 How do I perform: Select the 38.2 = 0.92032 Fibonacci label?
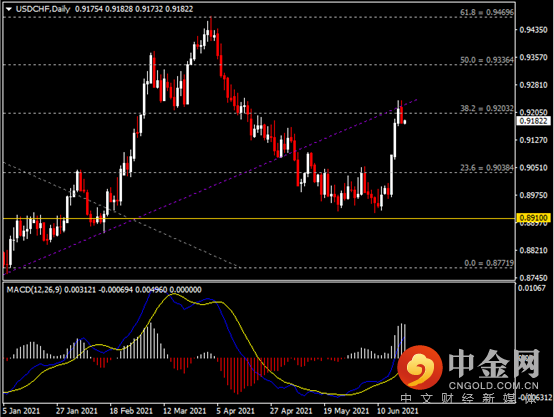(487, 108)
